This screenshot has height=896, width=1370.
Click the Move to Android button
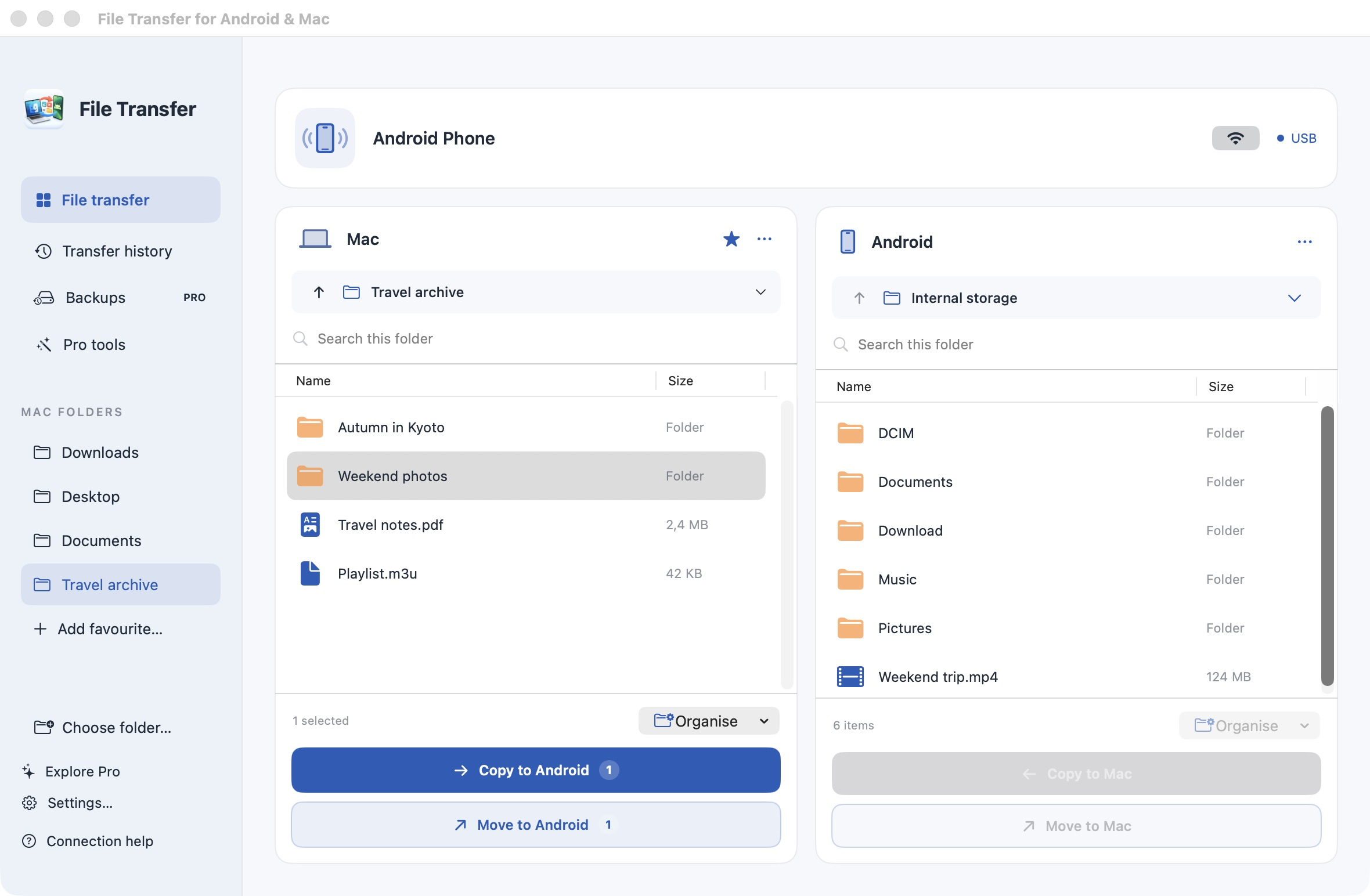536,825
